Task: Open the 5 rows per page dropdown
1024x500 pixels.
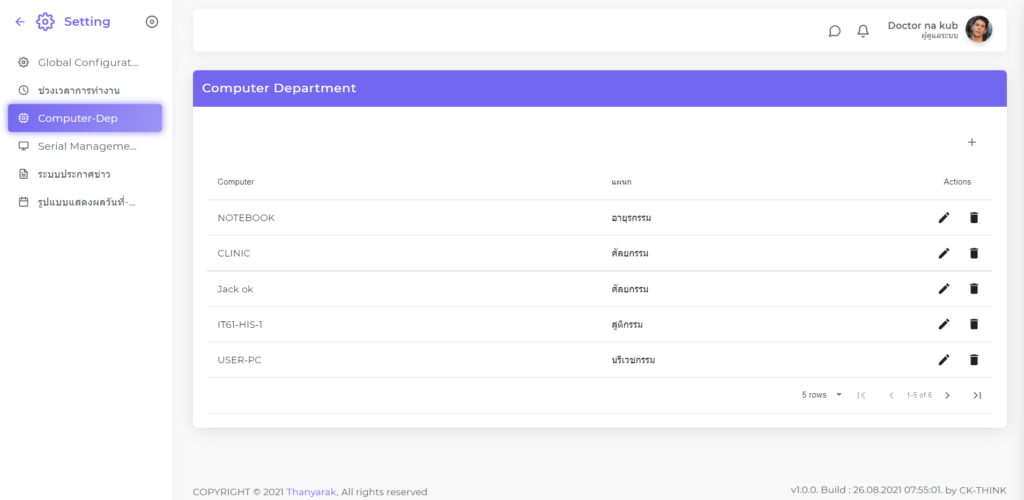Action: 822,395
